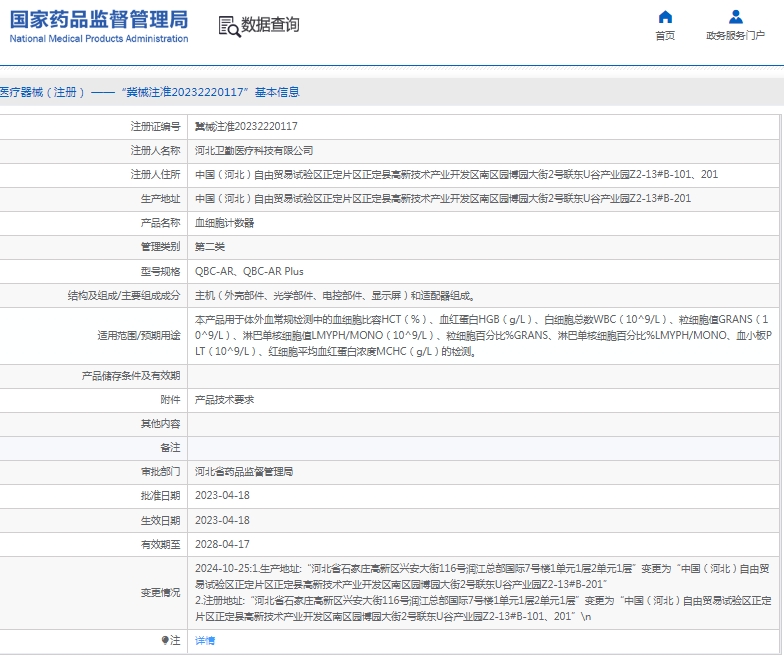Open the 政务服务门户 person icon
The image size is (784, 660).
click(736, 18)
